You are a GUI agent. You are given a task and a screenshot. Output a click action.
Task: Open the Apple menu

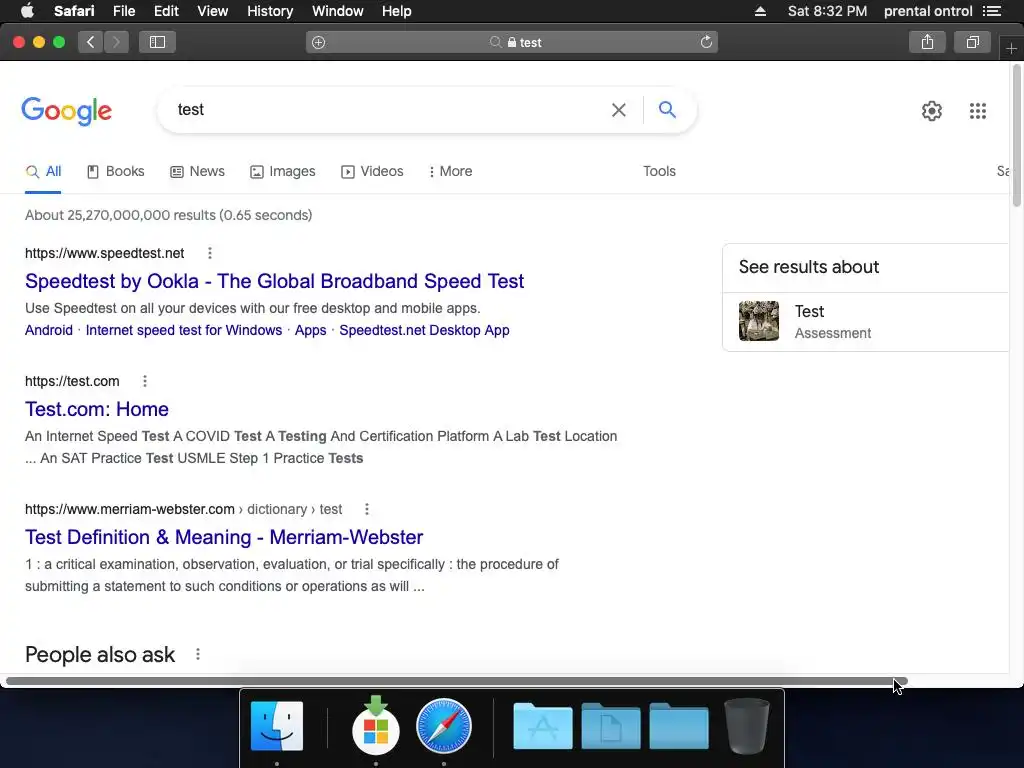[x=27, y=11]
